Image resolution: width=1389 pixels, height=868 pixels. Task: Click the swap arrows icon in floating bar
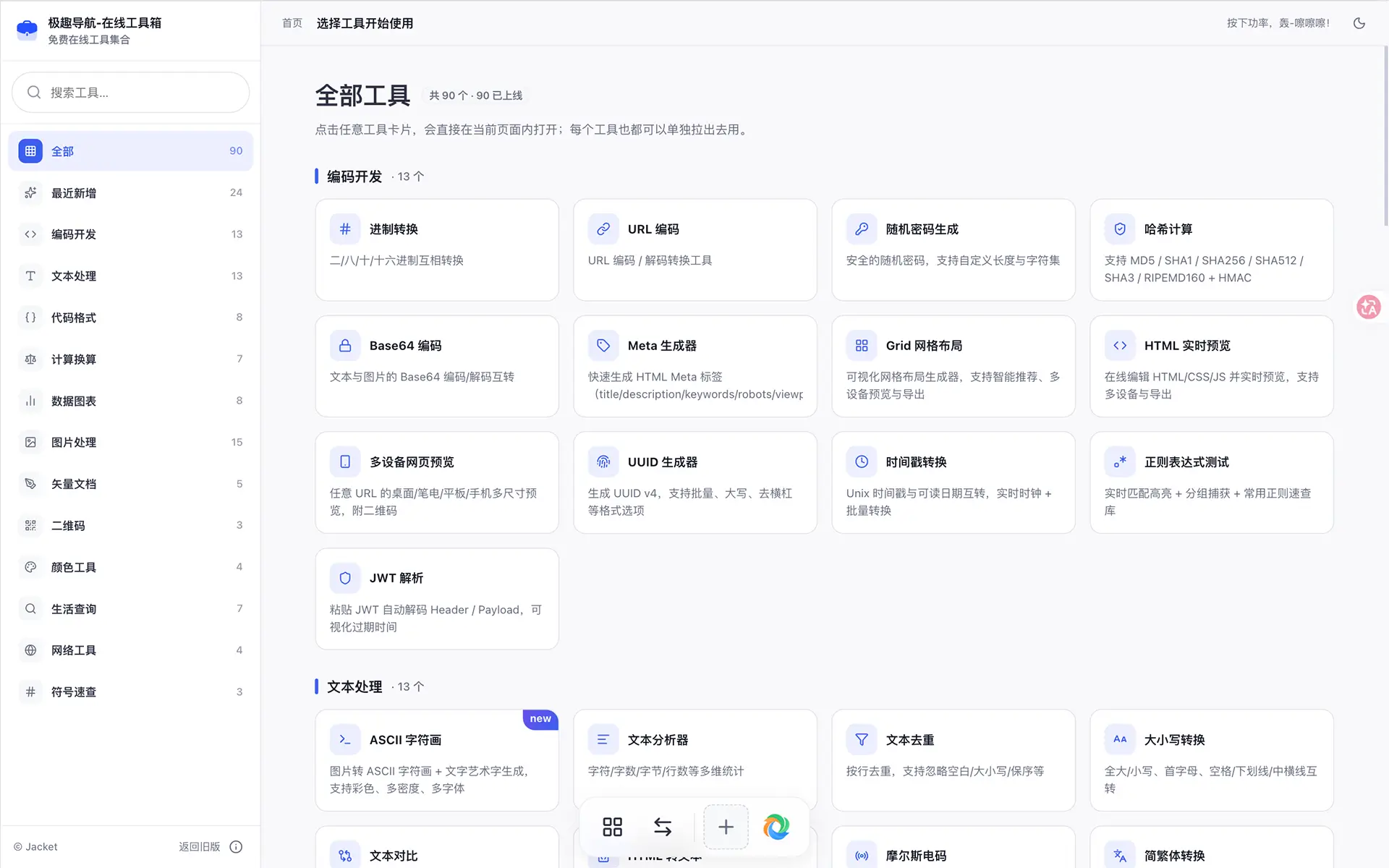663,827
